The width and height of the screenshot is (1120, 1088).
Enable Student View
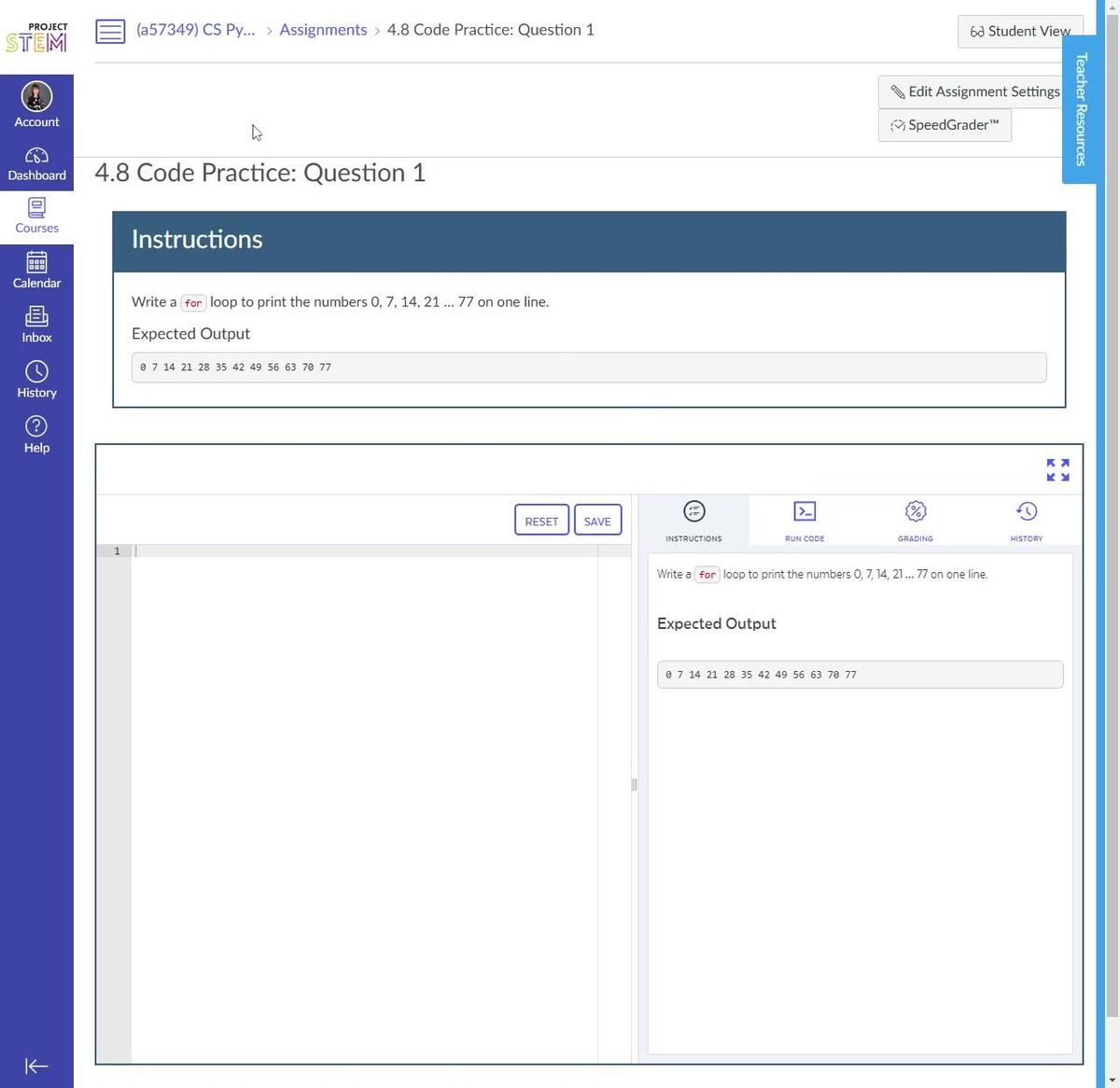coord(1019,31)
